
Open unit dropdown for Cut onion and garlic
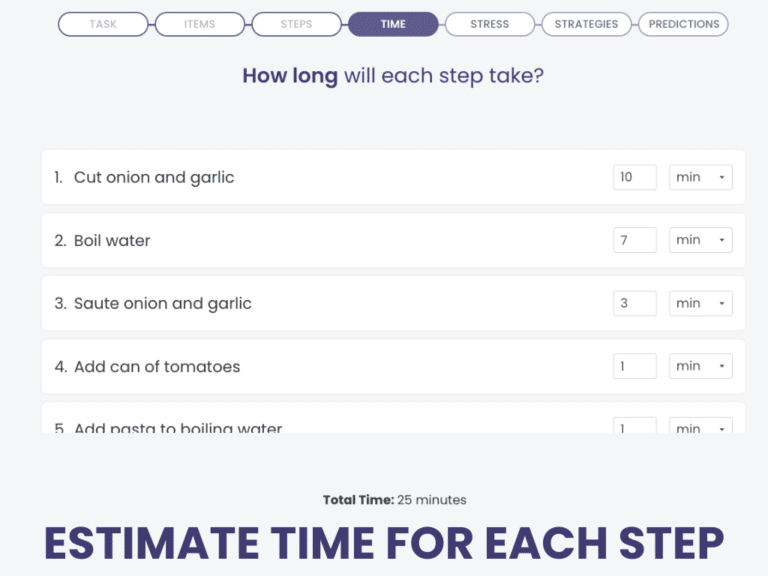(701, 177)
